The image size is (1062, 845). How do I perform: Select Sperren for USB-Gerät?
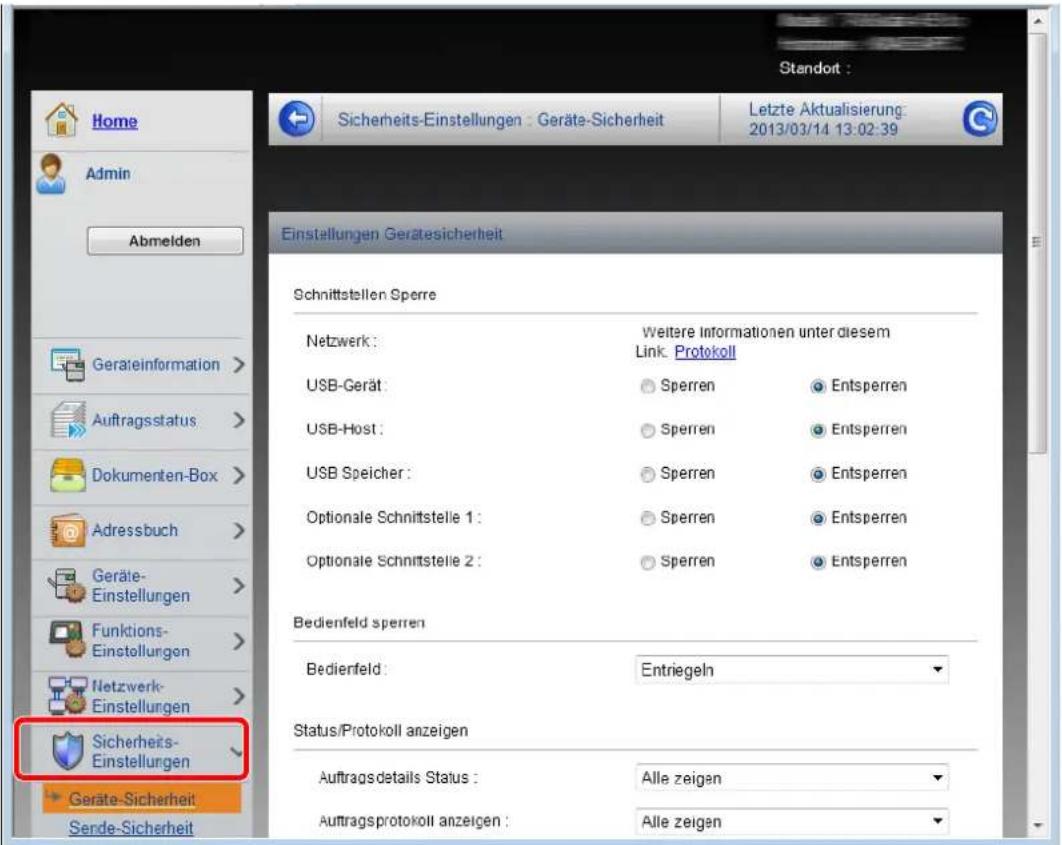647,386
